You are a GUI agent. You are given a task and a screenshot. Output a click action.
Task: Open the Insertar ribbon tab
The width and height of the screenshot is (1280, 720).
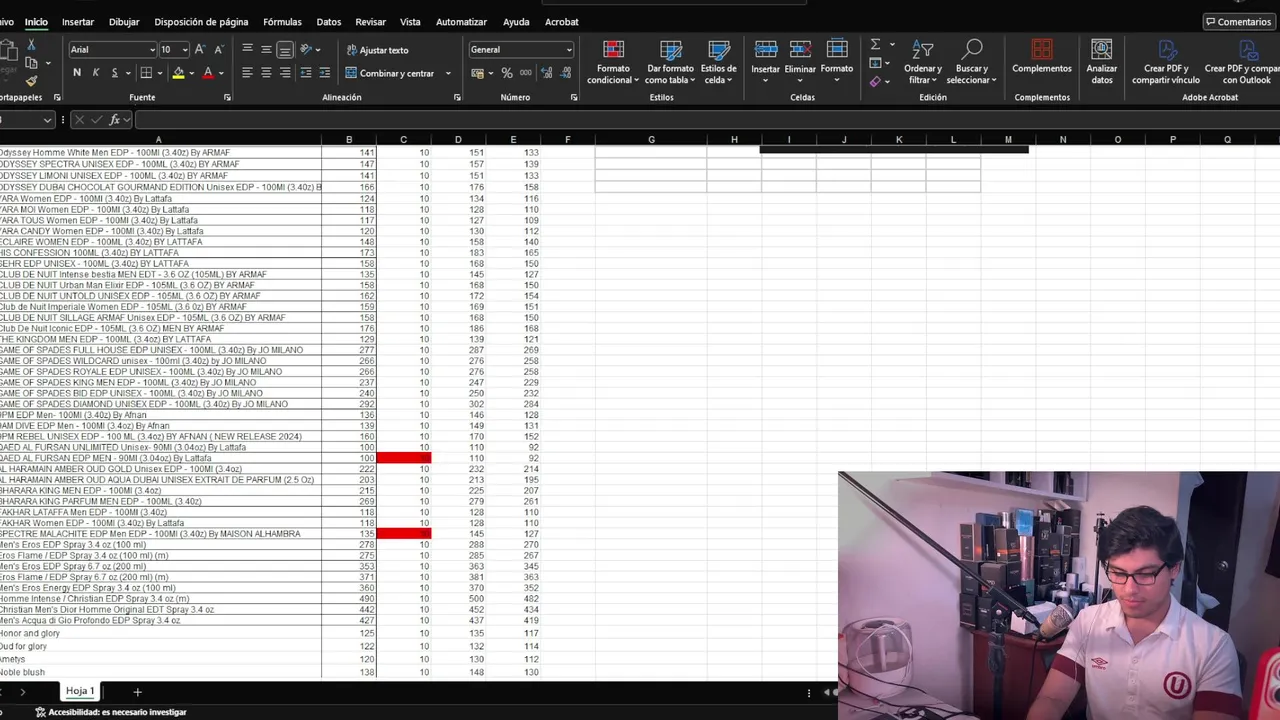(x=78, y=22)
